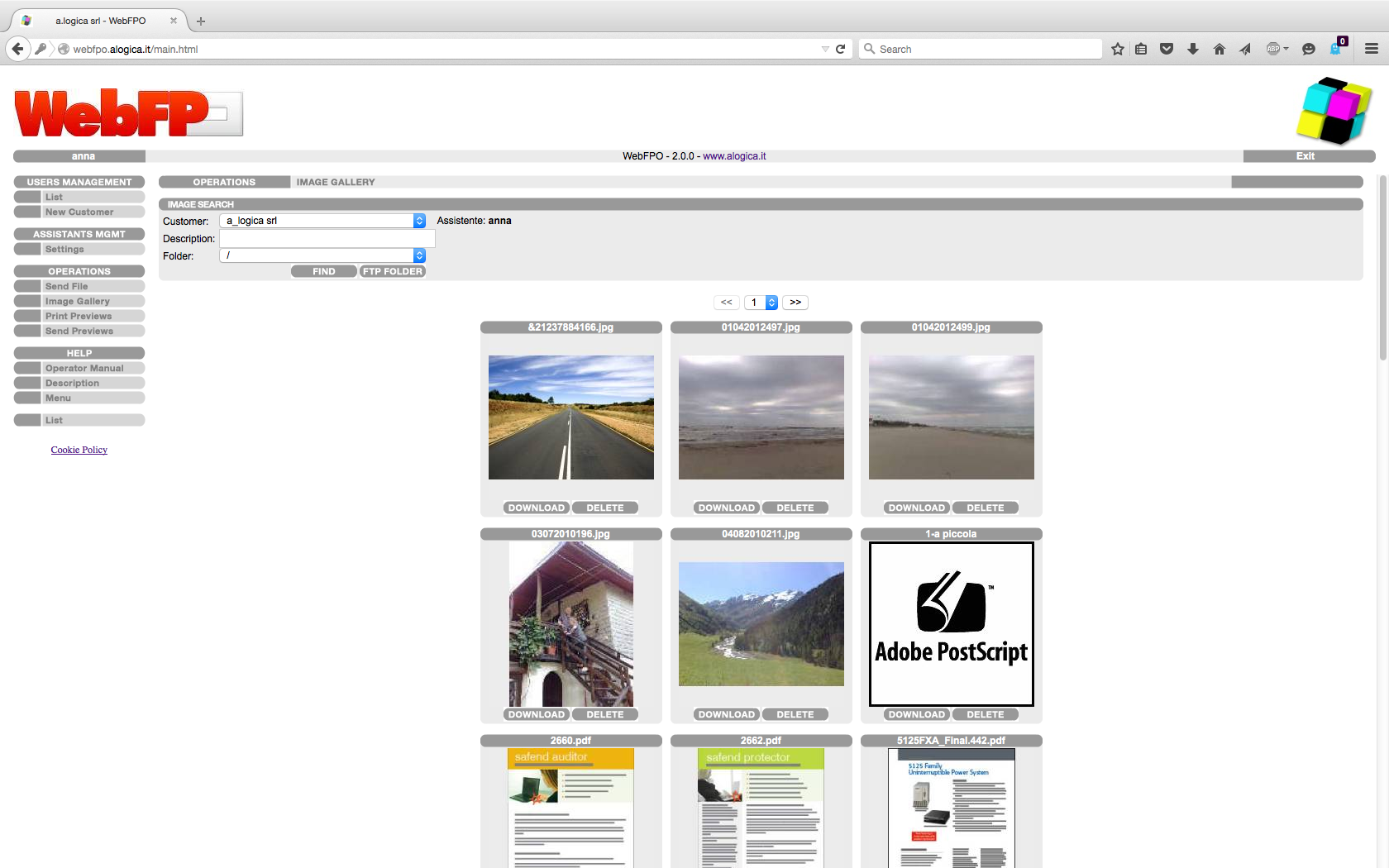Click the FIND button
The width and height of the screenshot is (1389, 868).
[324, 271]
